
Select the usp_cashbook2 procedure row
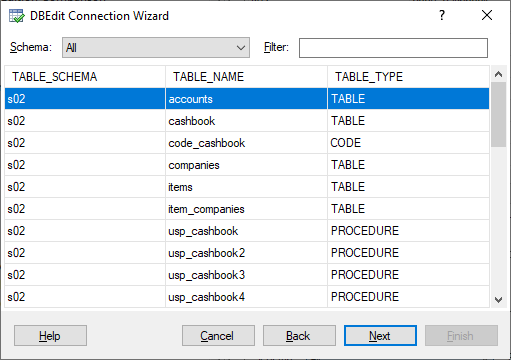pos(247,253)
